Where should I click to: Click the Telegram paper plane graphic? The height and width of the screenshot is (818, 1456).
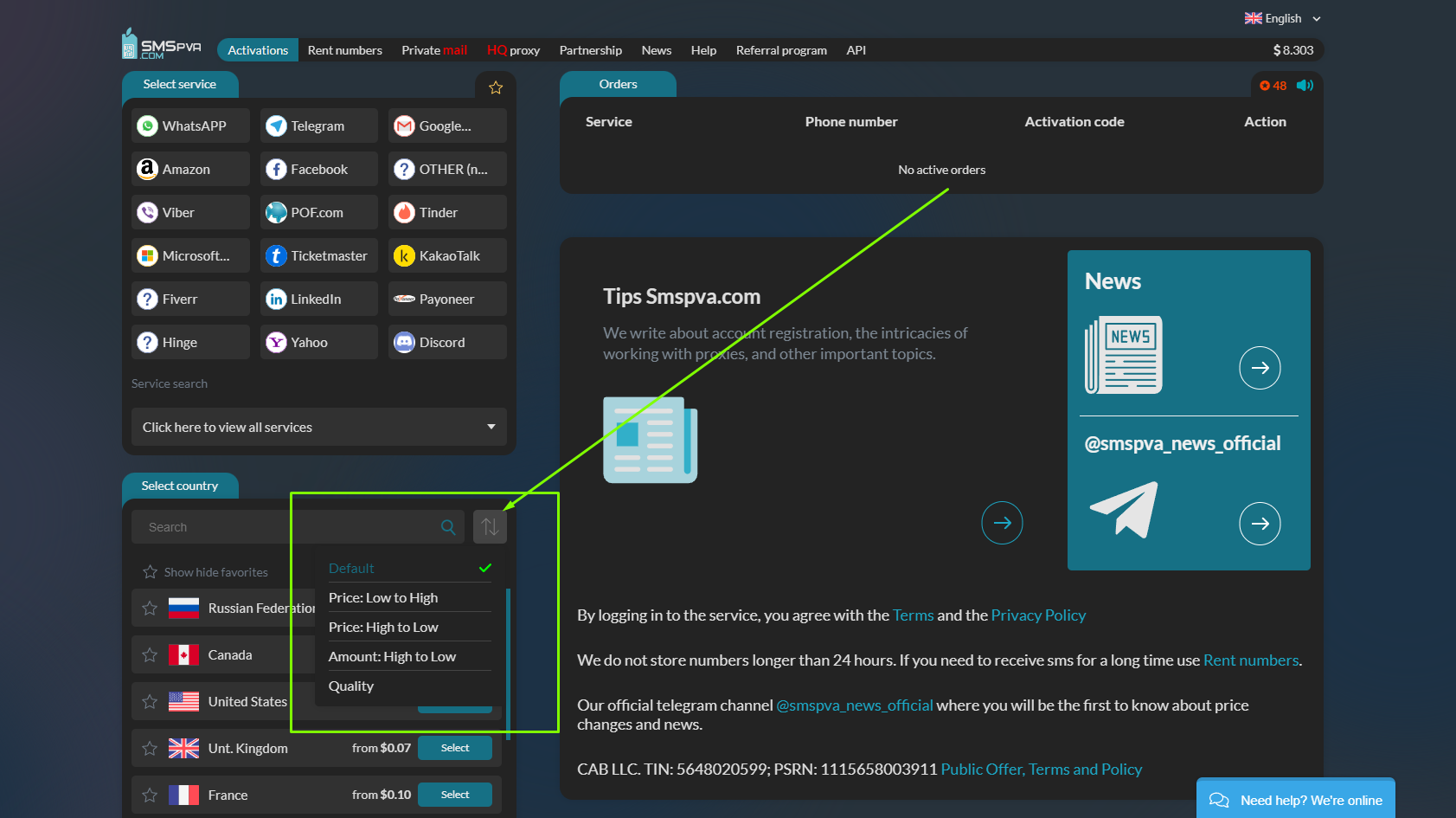click(x=1124, y=510)
